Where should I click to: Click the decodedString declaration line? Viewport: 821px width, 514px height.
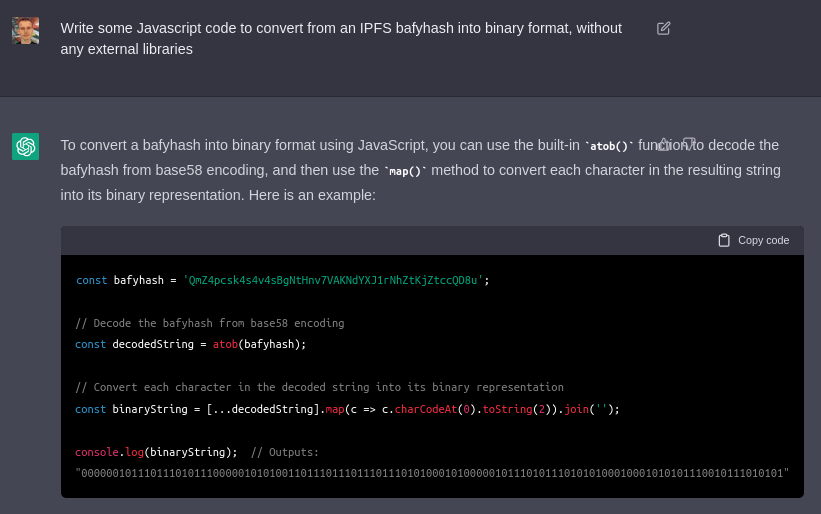point(190,344)
